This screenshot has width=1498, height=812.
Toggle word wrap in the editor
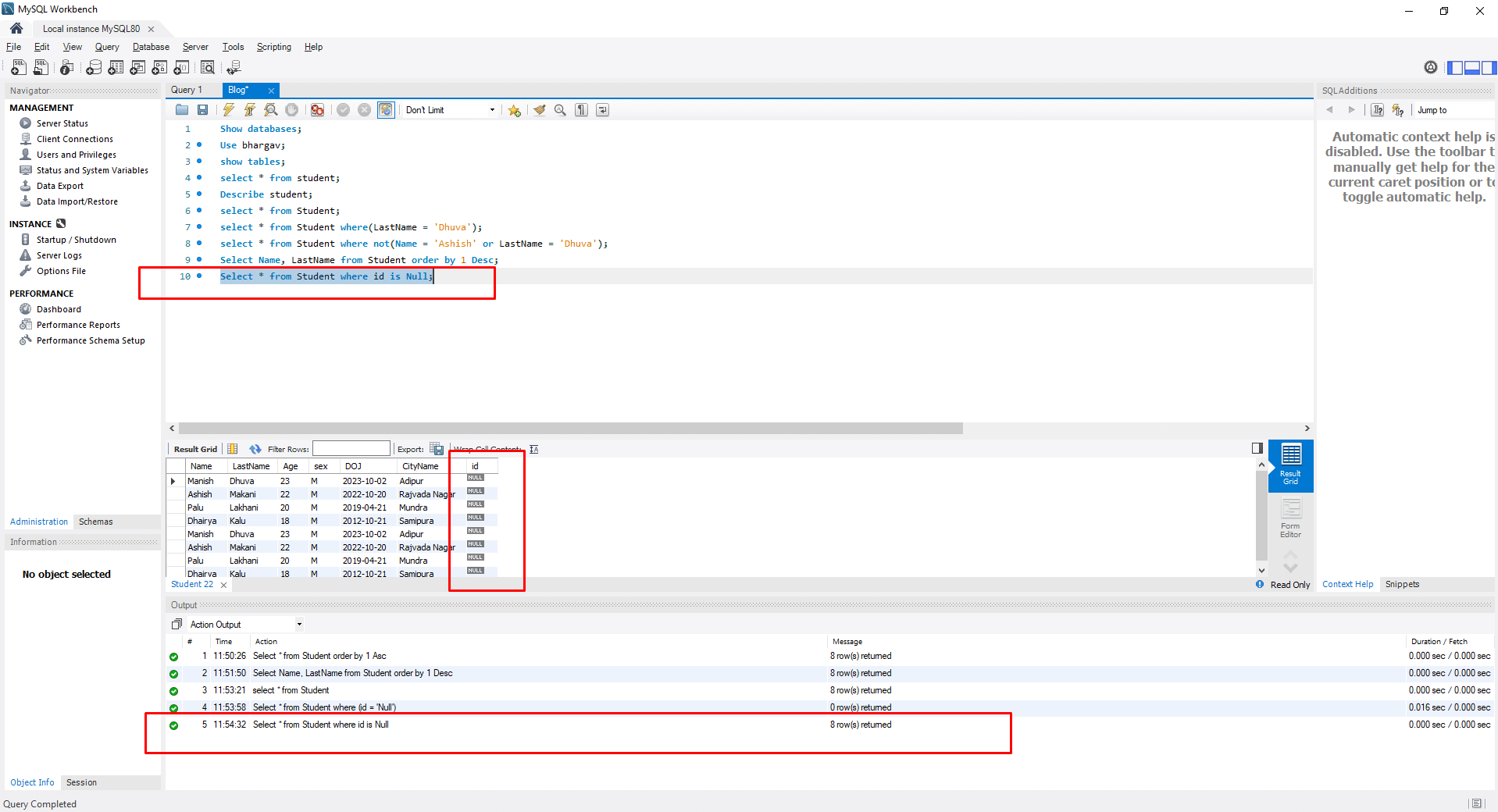602,110
